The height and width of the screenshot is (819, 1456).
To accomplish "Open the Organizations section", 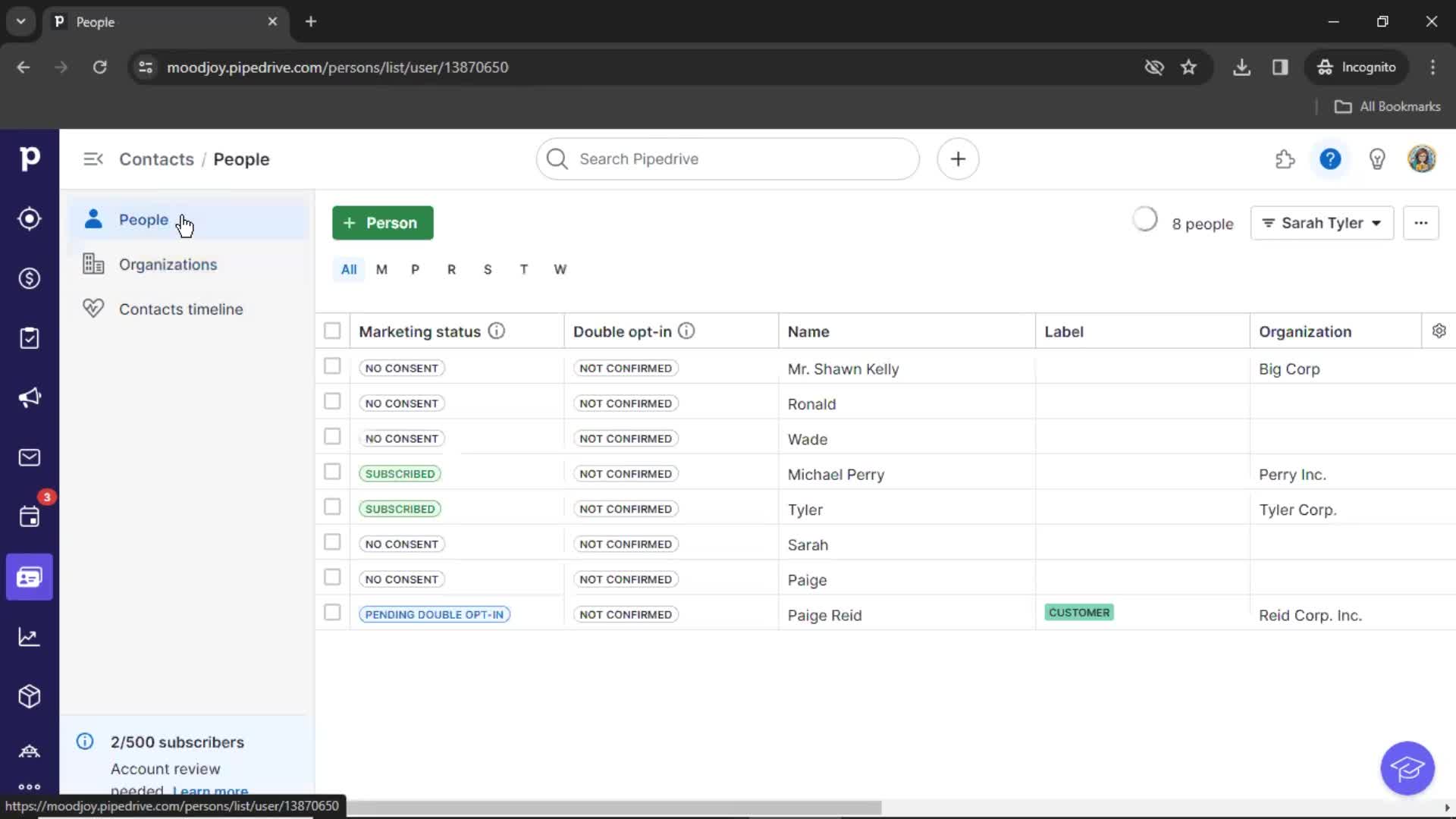I will (168, 263).
